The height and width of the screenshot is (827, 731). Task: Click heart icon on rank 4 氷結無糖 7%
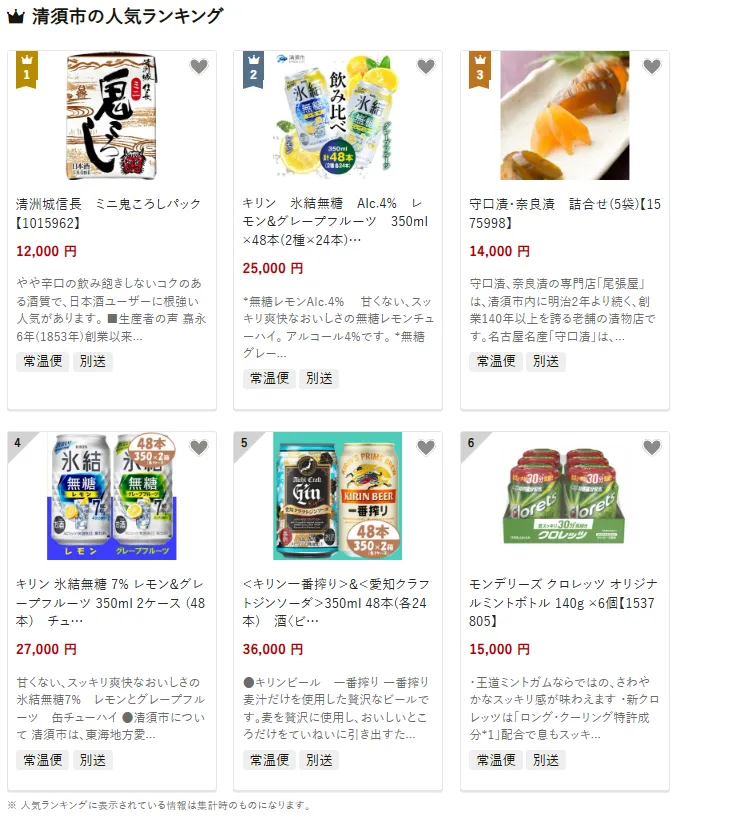(x=199, y=447)
